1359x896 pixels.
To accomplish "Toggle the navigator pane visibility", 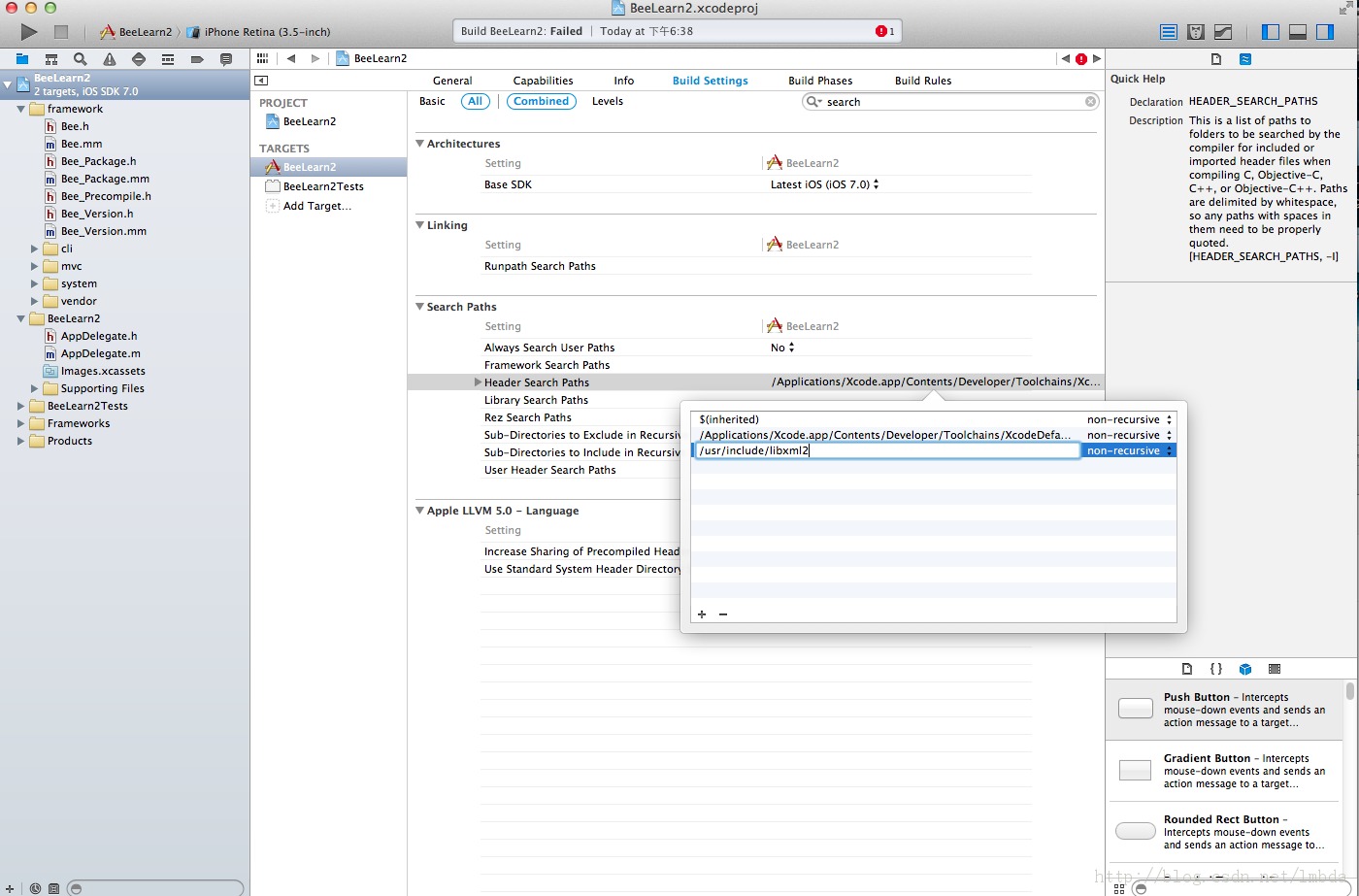I will pyautogui.click(x=1271, y=32).
